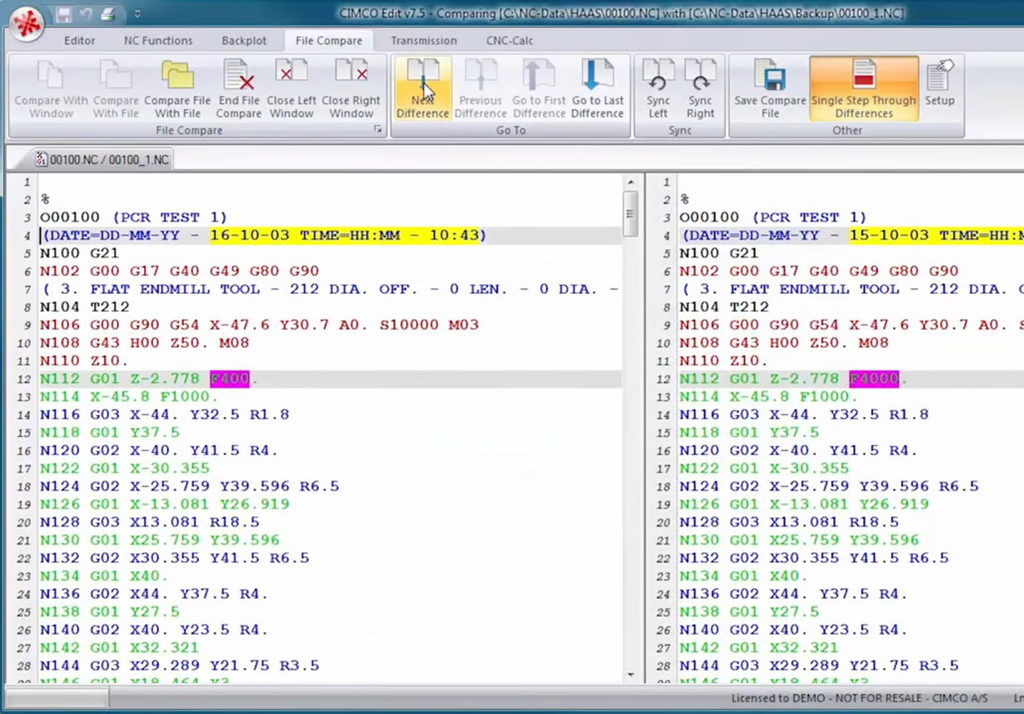Click the 15-10-03 date line in right pane
1024x714 pixels.
coord(851,235)
